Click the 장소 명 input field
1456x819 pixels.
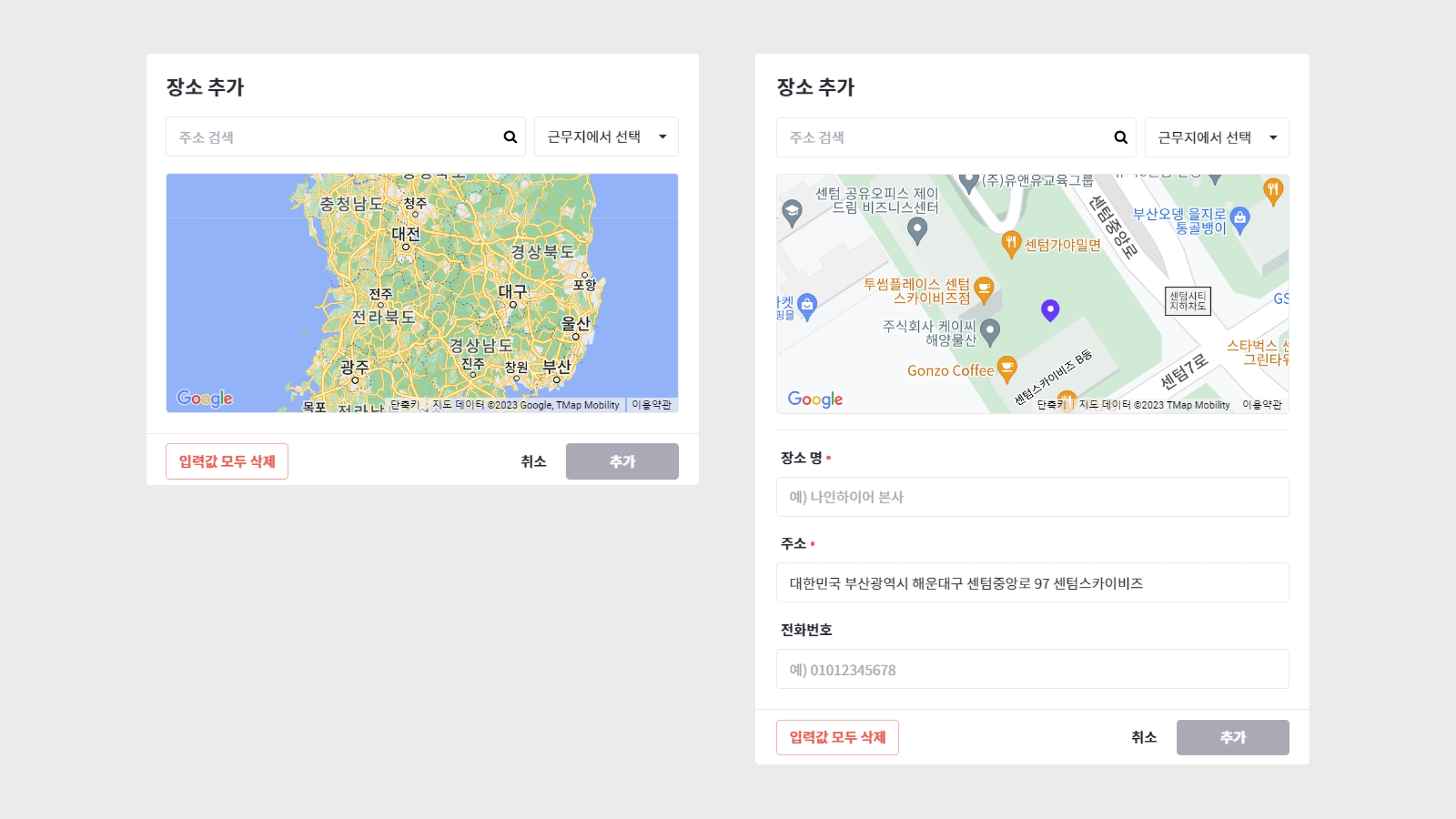[1032, 497]
